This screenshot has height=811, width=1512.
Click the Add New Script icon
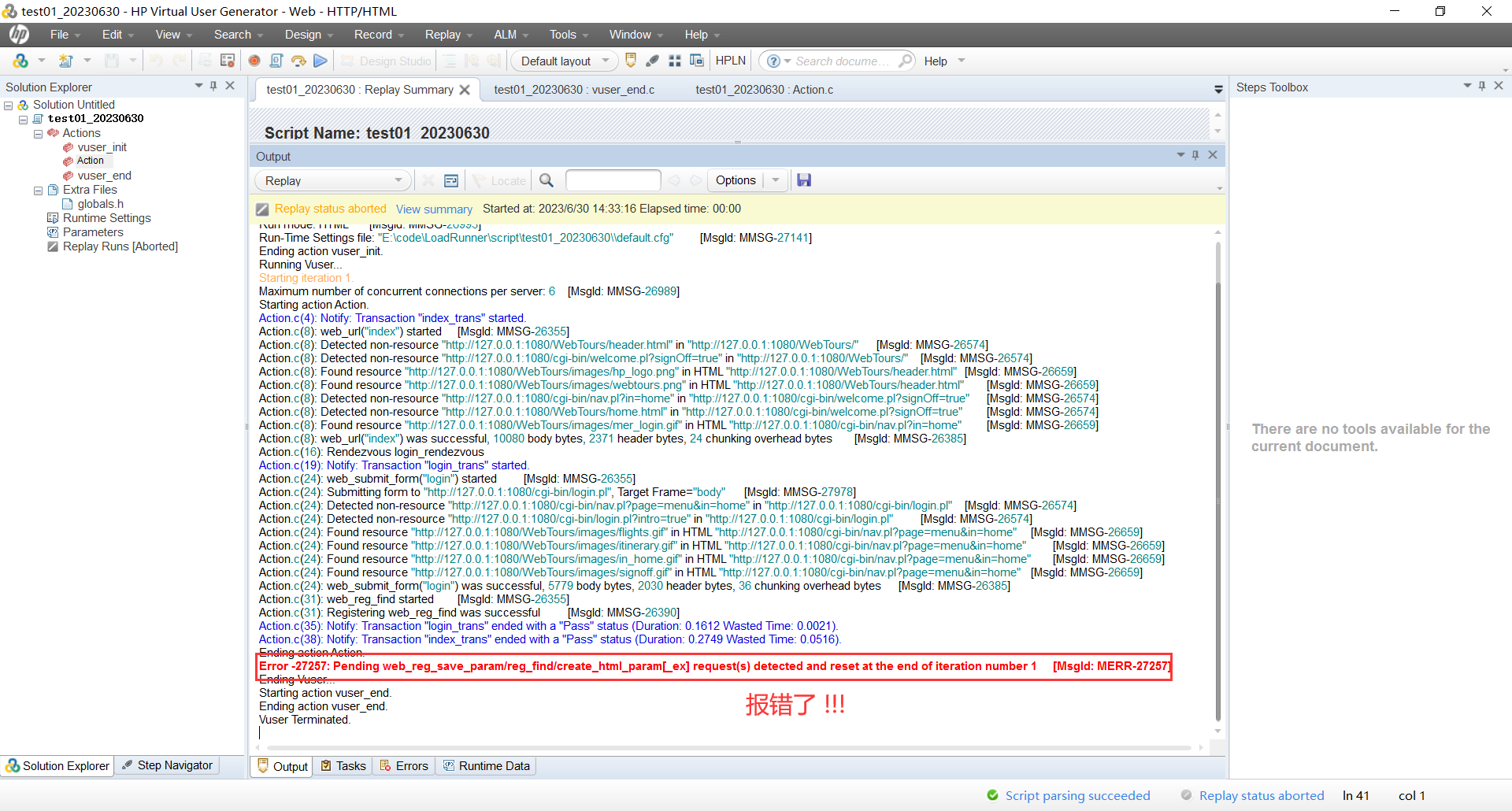66,61
